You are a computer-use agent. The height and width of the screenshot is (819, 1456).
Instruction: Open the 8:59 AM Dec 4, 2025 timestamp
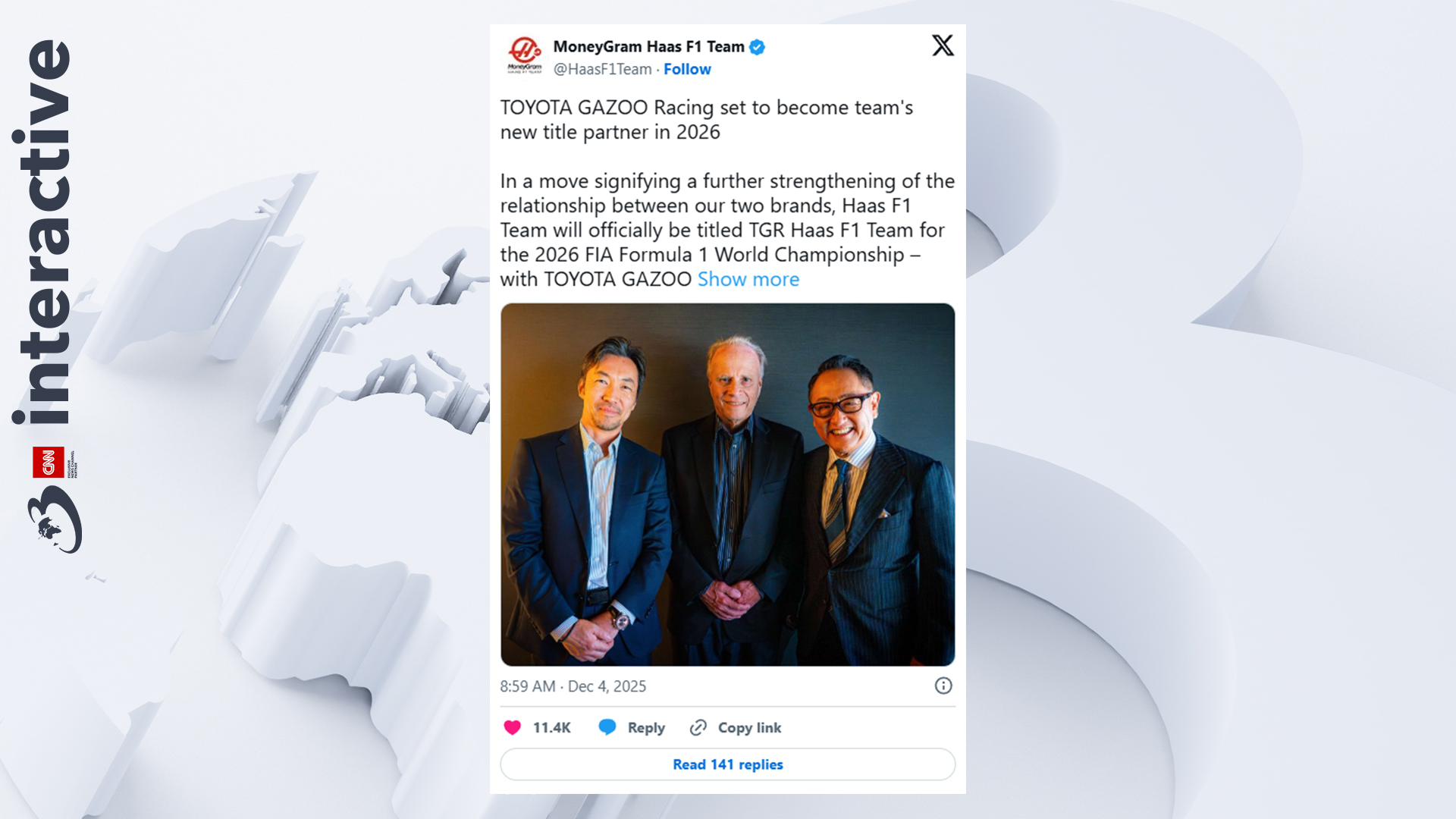(573, 686)
